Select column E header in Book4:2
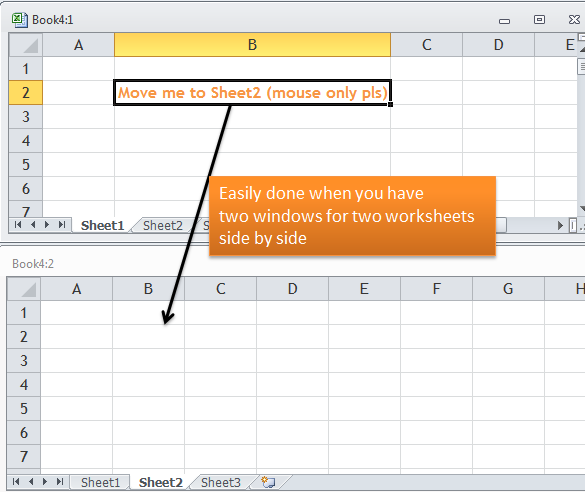This screenshot has height=492, width=585. pos(364,289)
